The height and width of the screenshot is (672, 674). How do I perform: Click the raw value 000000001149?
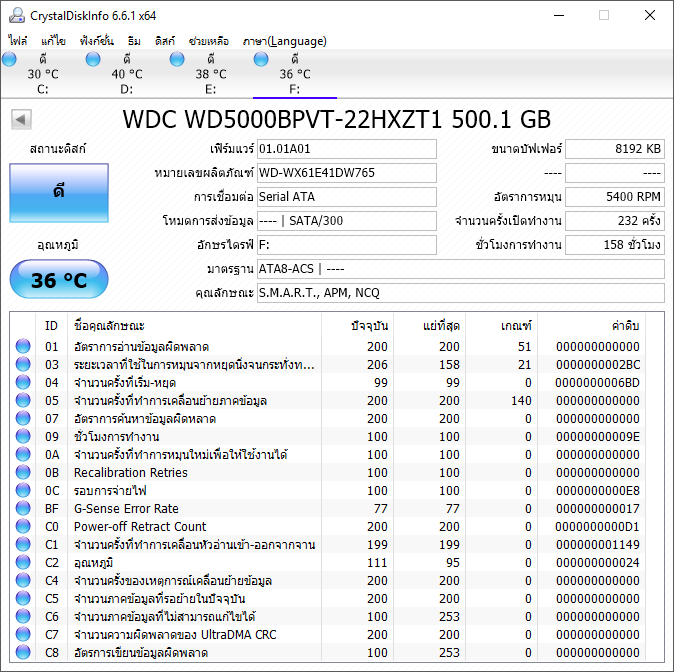pyautogui.click(x=597, y=545)
